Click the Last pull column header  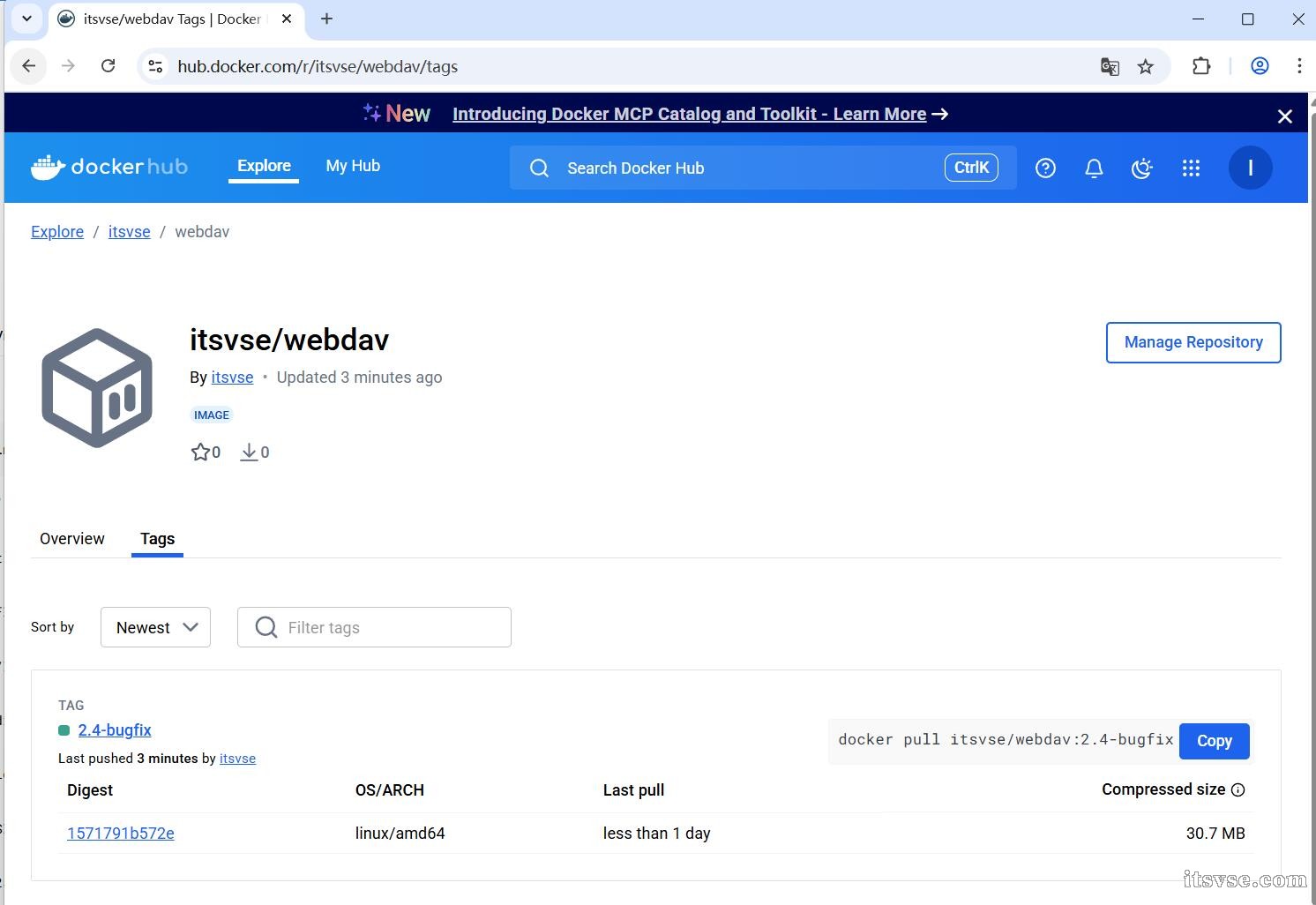pos(633,790)
